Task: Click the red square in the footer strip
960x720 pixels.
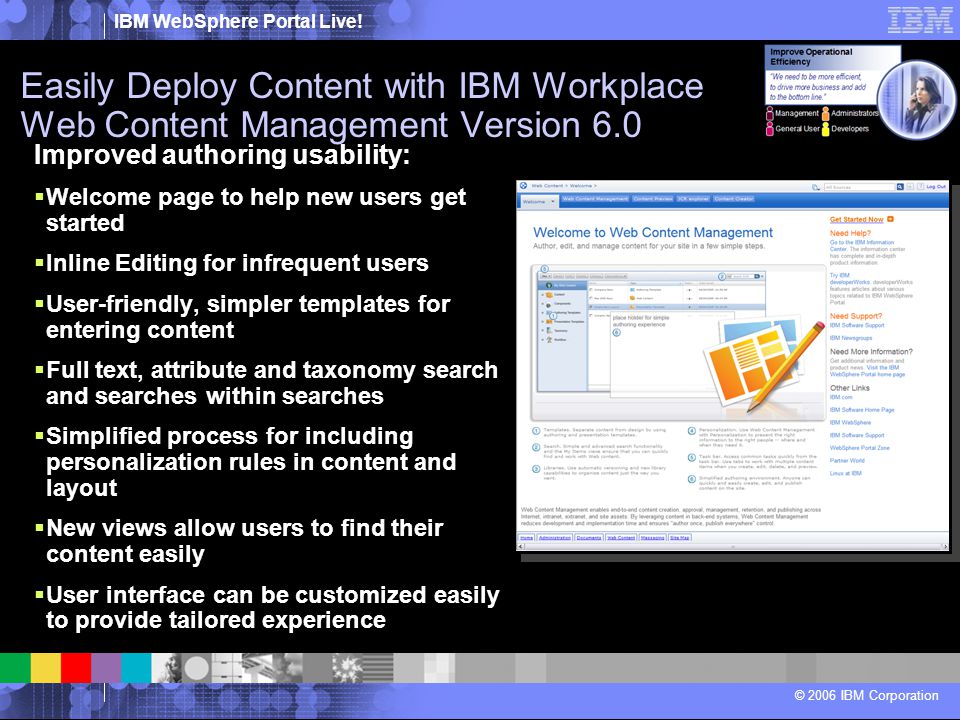Action: pos(76,667)
